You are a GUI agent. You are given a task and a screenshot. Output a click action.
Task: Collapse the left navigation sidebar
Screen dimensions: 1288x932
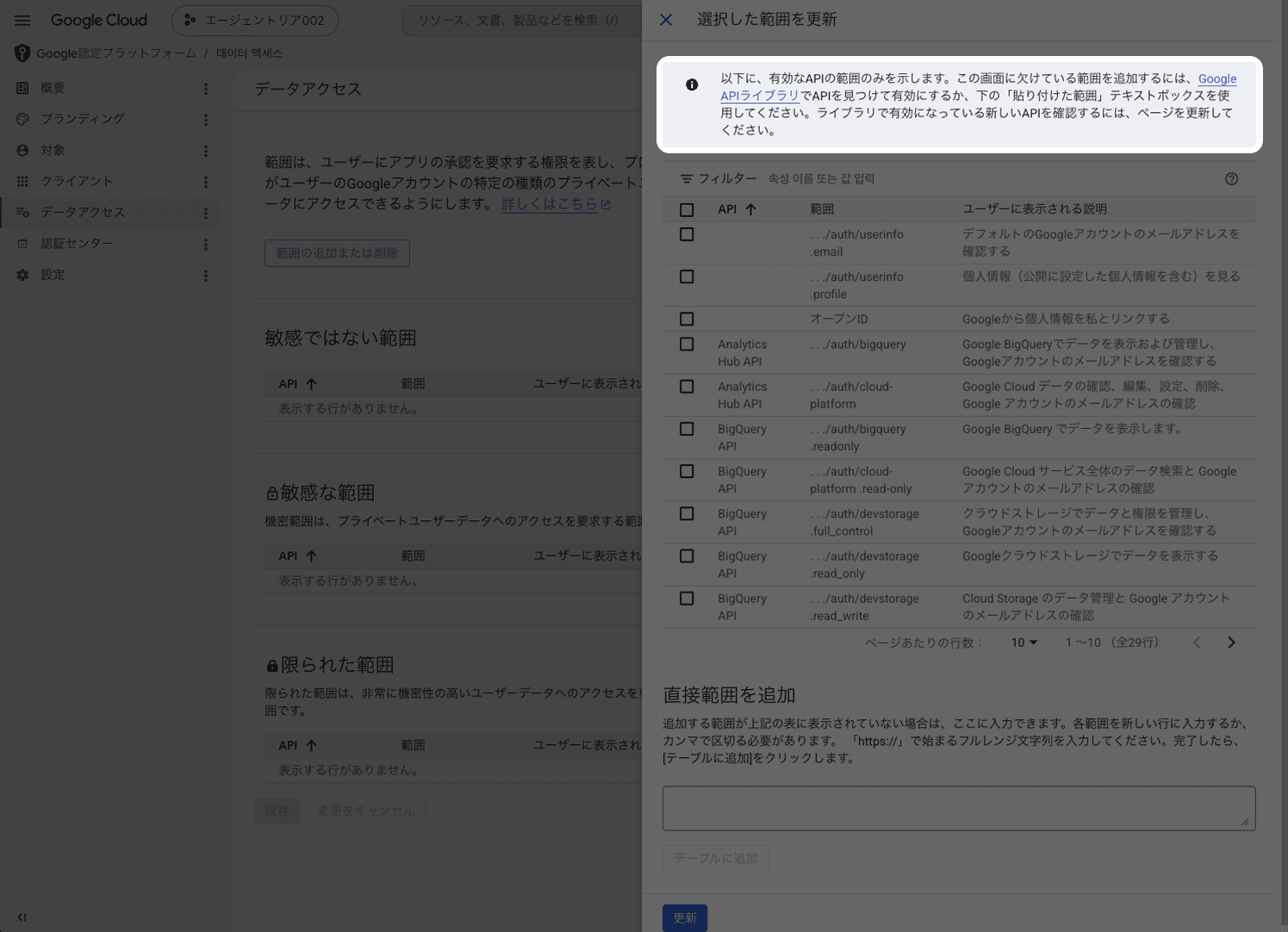(22, 917)
